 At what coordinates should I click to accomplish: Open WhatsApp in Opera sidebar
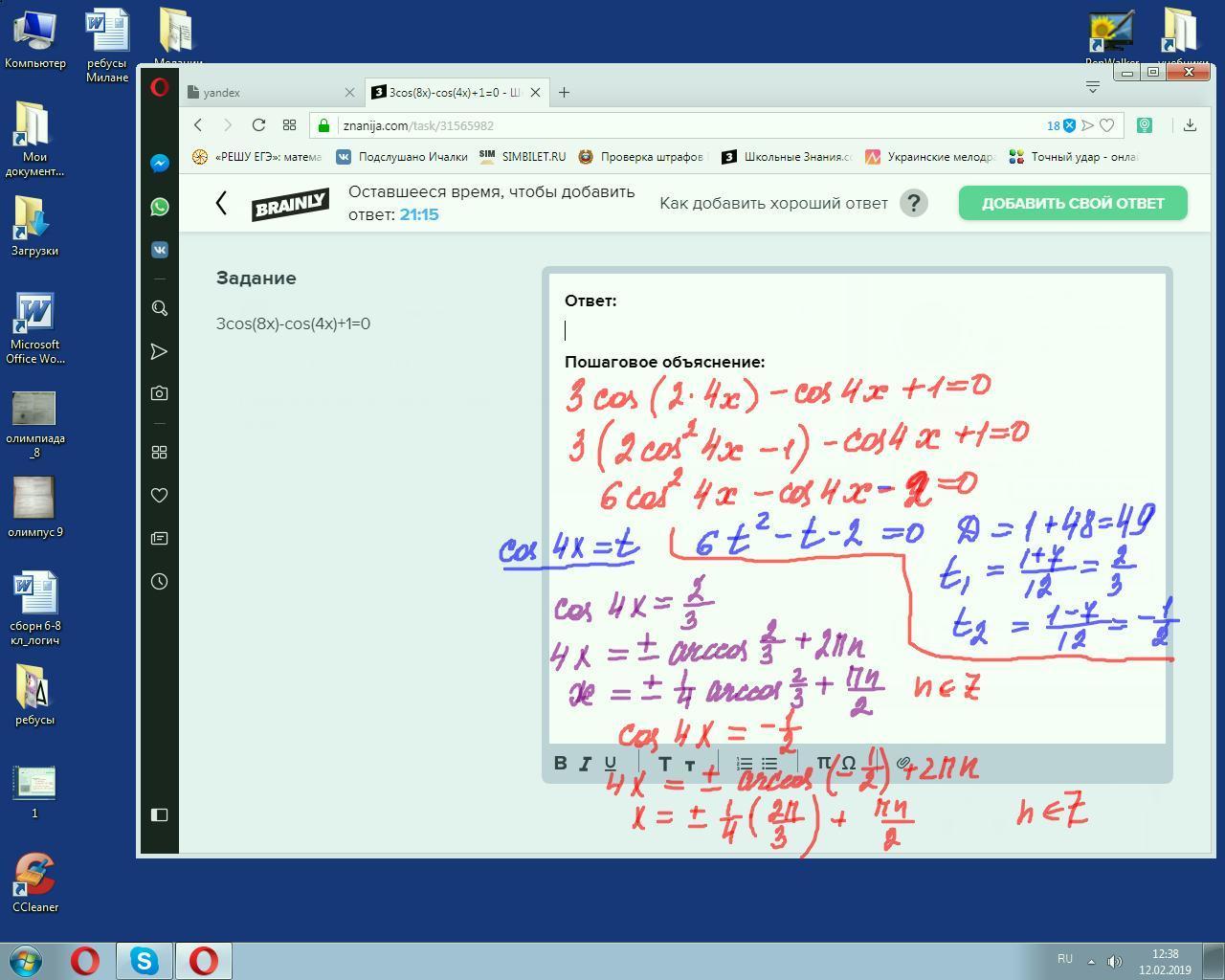(x=160, y=207)
